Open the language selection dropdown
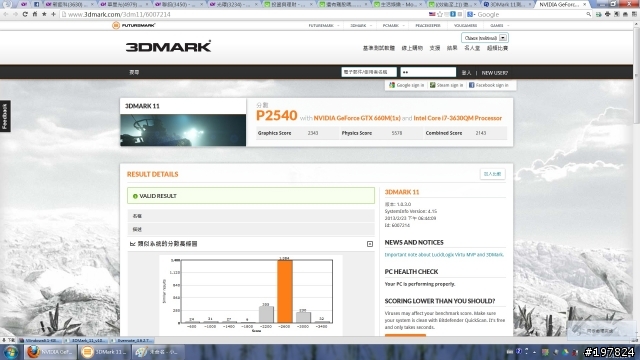 [485, 38]
